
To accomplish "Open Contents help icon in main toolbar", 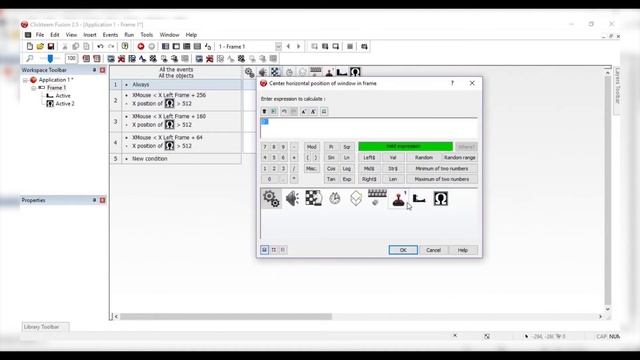I will pos(125,47).
